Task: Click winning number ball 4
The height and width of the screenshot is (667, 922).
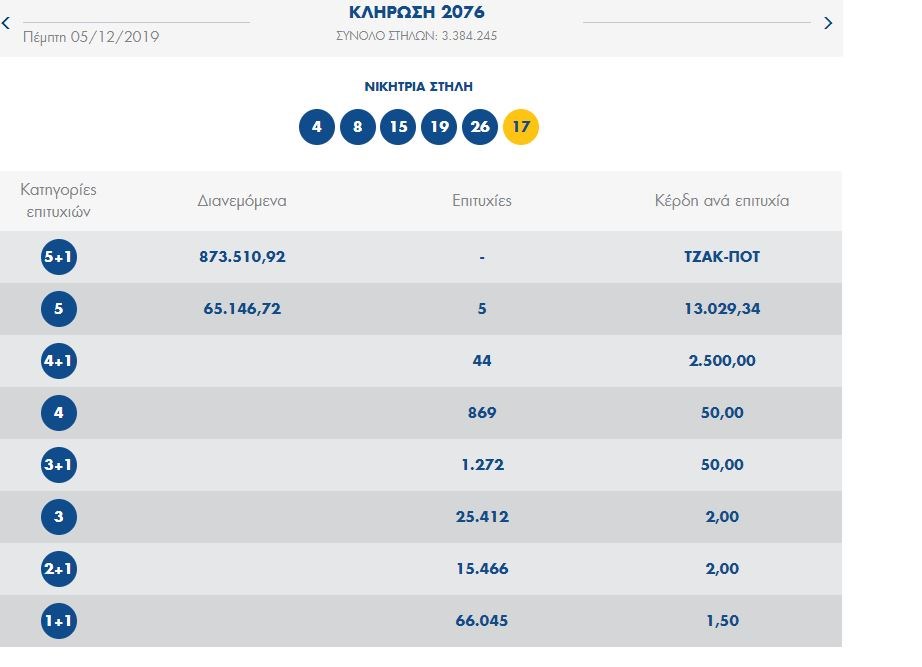Action: point(317,127)
